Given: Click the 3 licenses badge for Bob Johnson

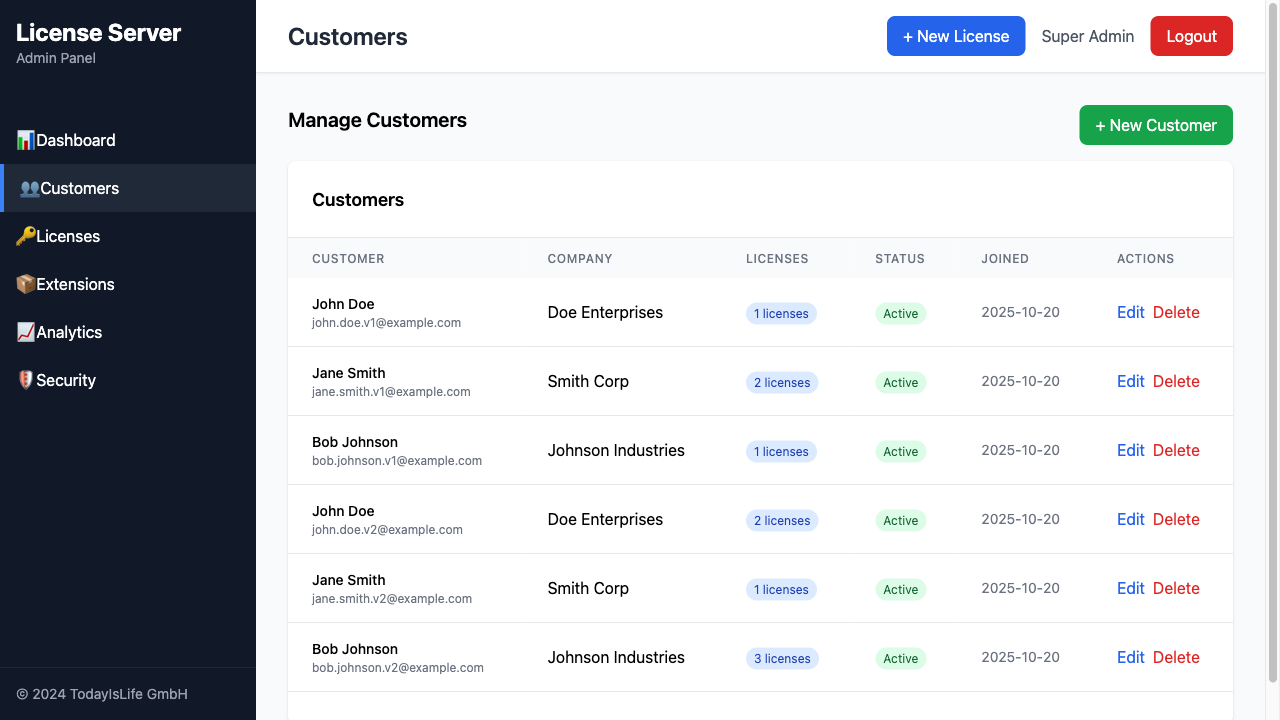Looking at the screenshot, I should (781, 658).
